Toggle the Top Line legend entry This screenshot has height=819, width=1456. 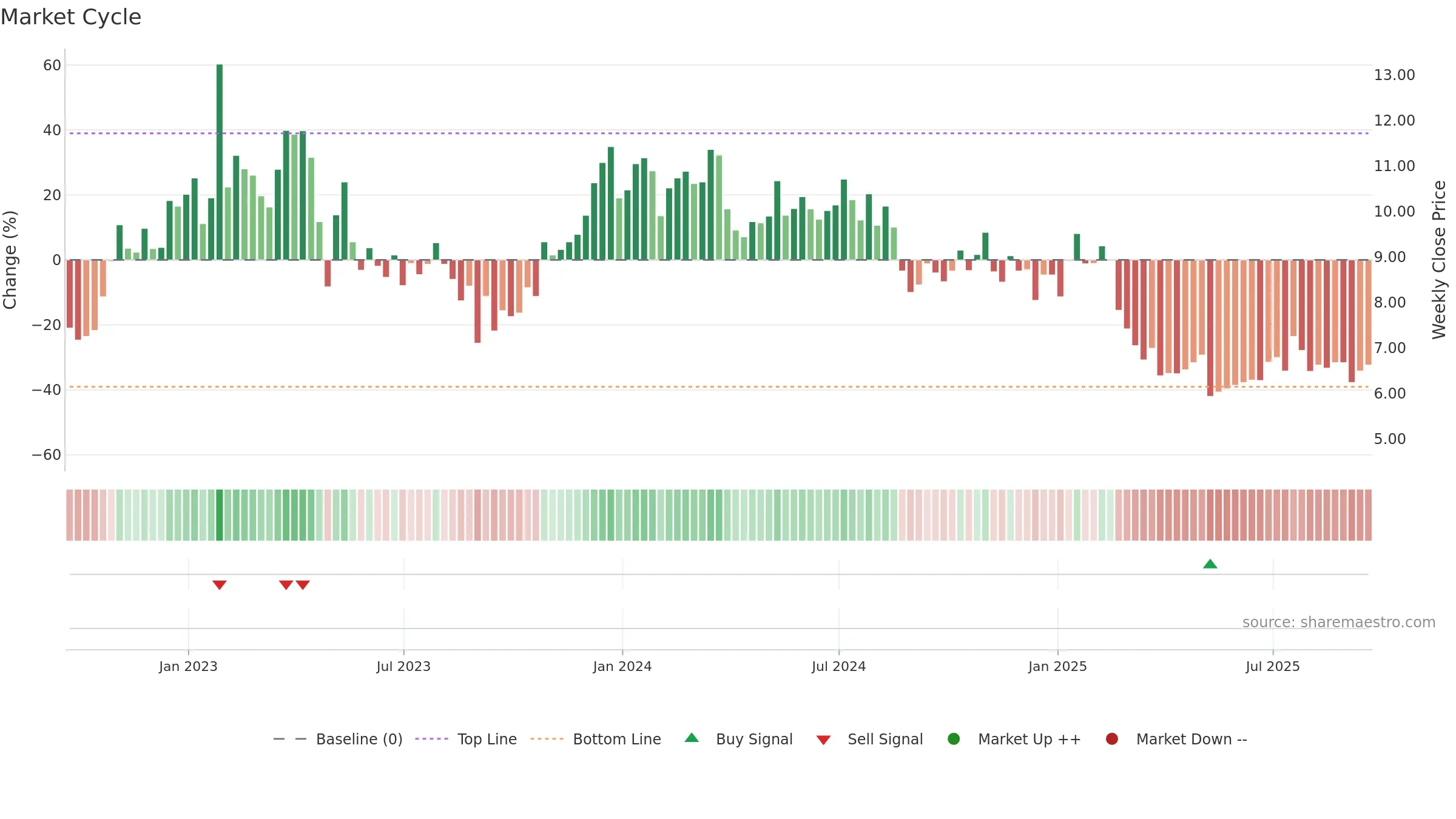click(x=466, y=739)
